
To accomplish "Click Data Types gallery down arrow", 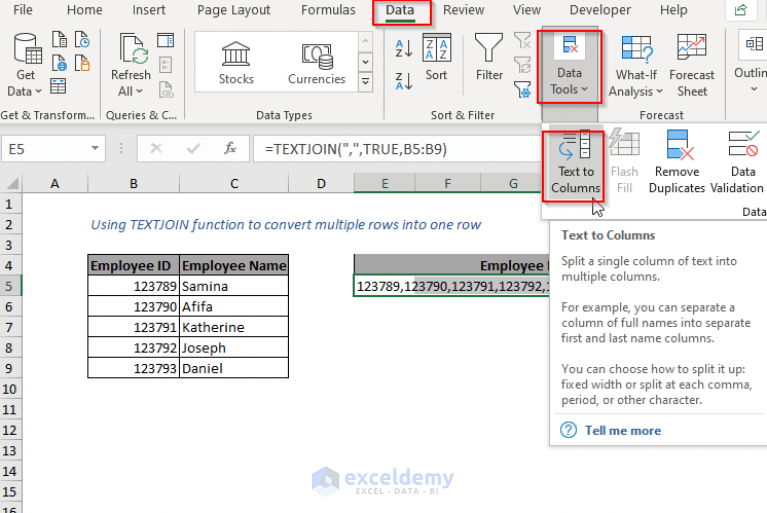I will tap(365, 62).
